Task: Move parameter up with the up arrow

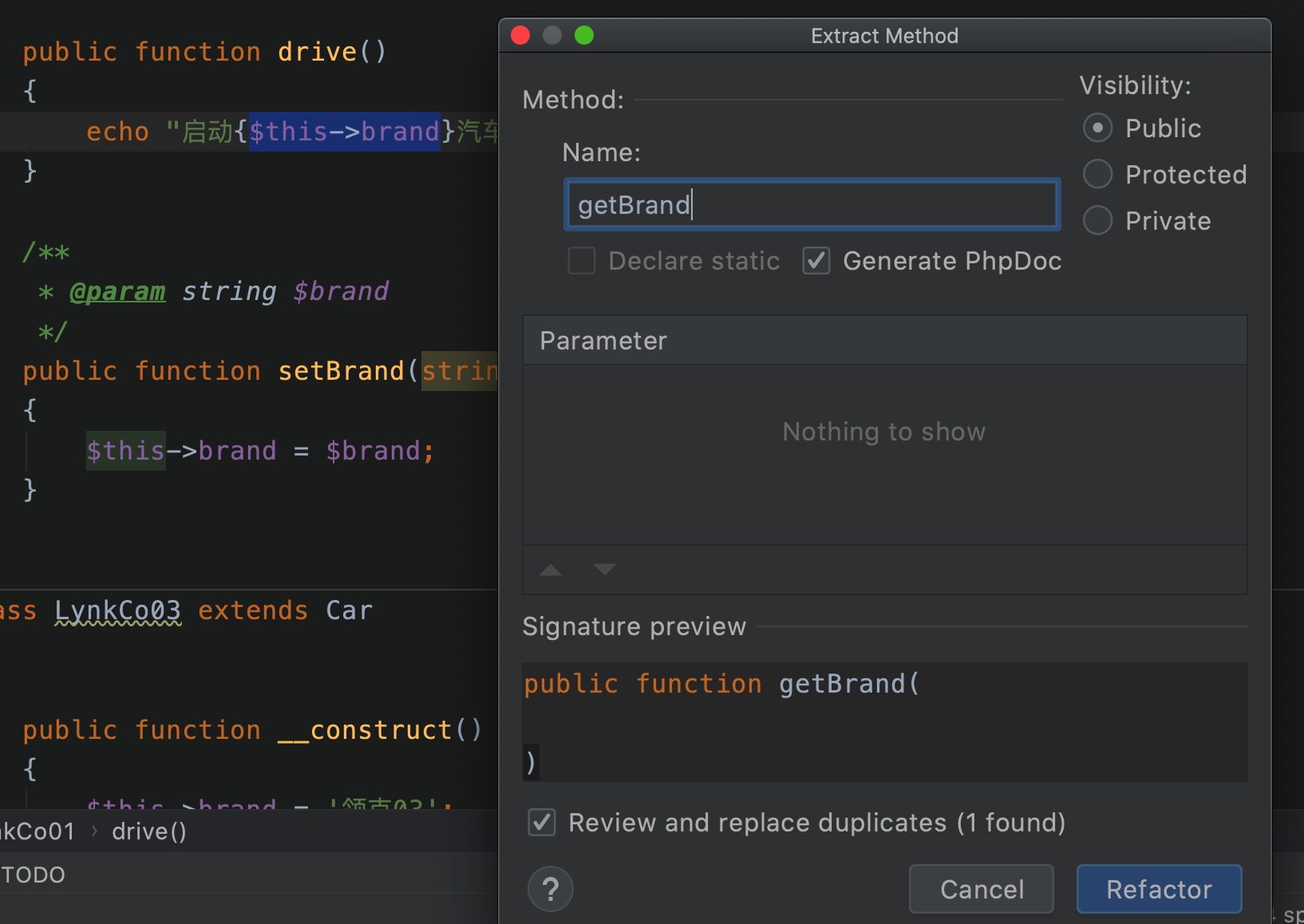Action: (x=551, y=570)
